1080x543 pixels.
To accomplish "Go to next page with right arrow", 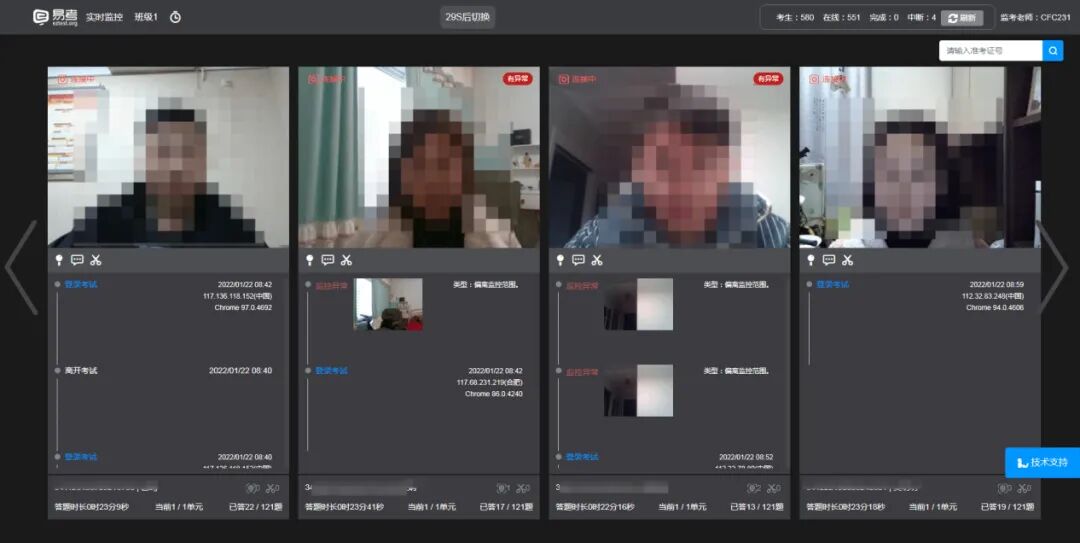I will pyautogui.click(x=1052, y=267).
